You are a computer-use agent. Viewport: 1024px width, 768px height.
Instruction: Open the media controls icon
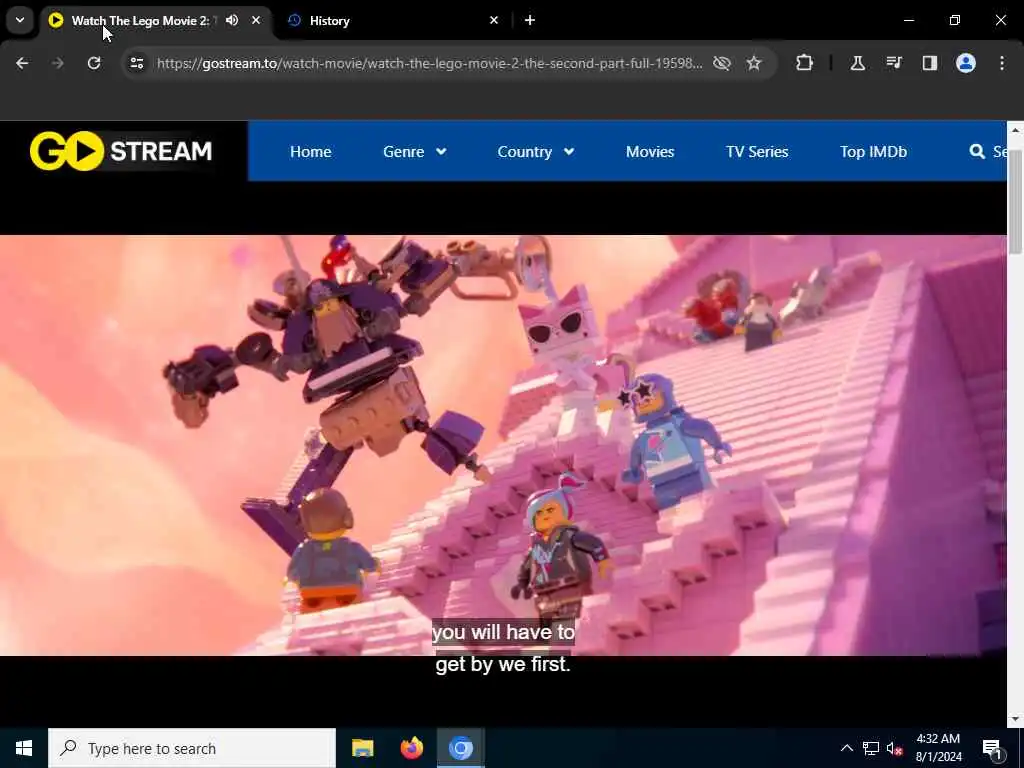coord(894,63)
